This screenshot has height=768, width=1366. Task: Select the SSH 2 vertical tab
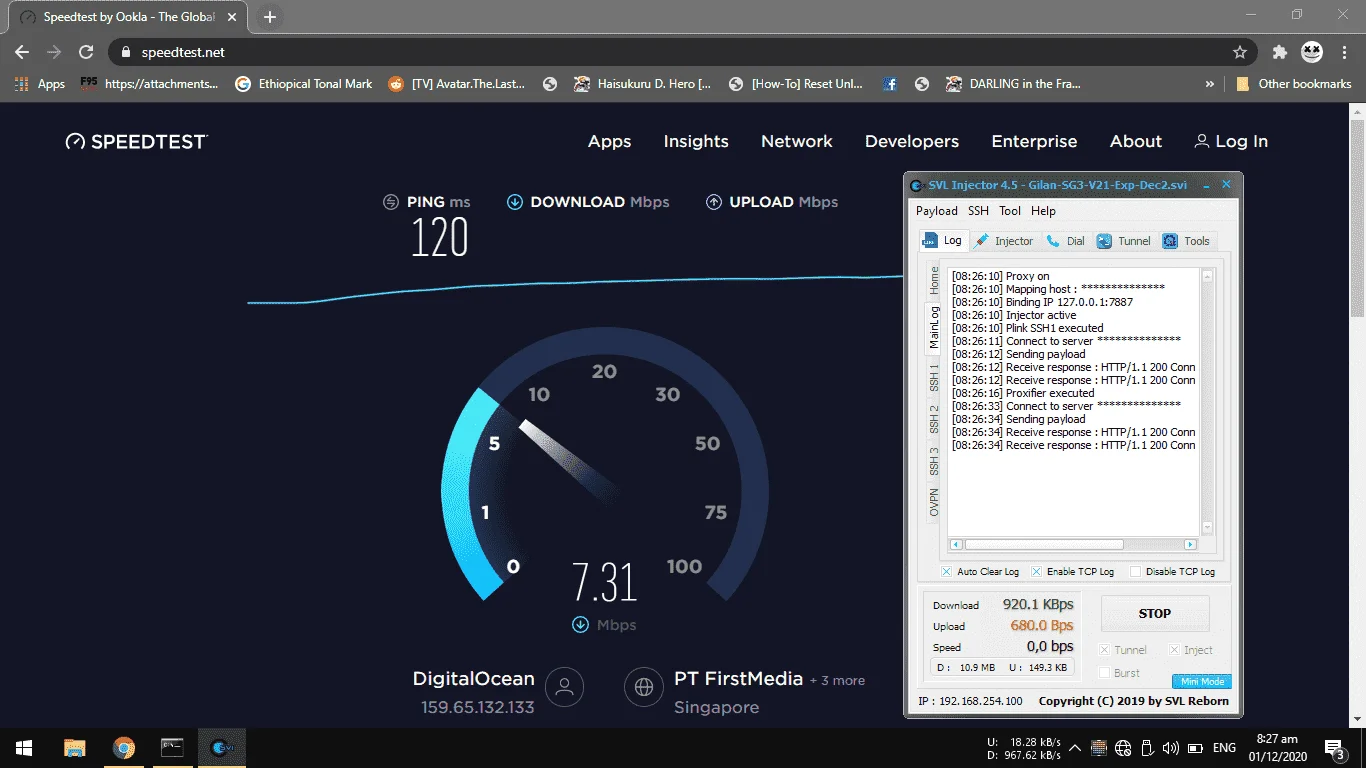[x=934, y=420]
